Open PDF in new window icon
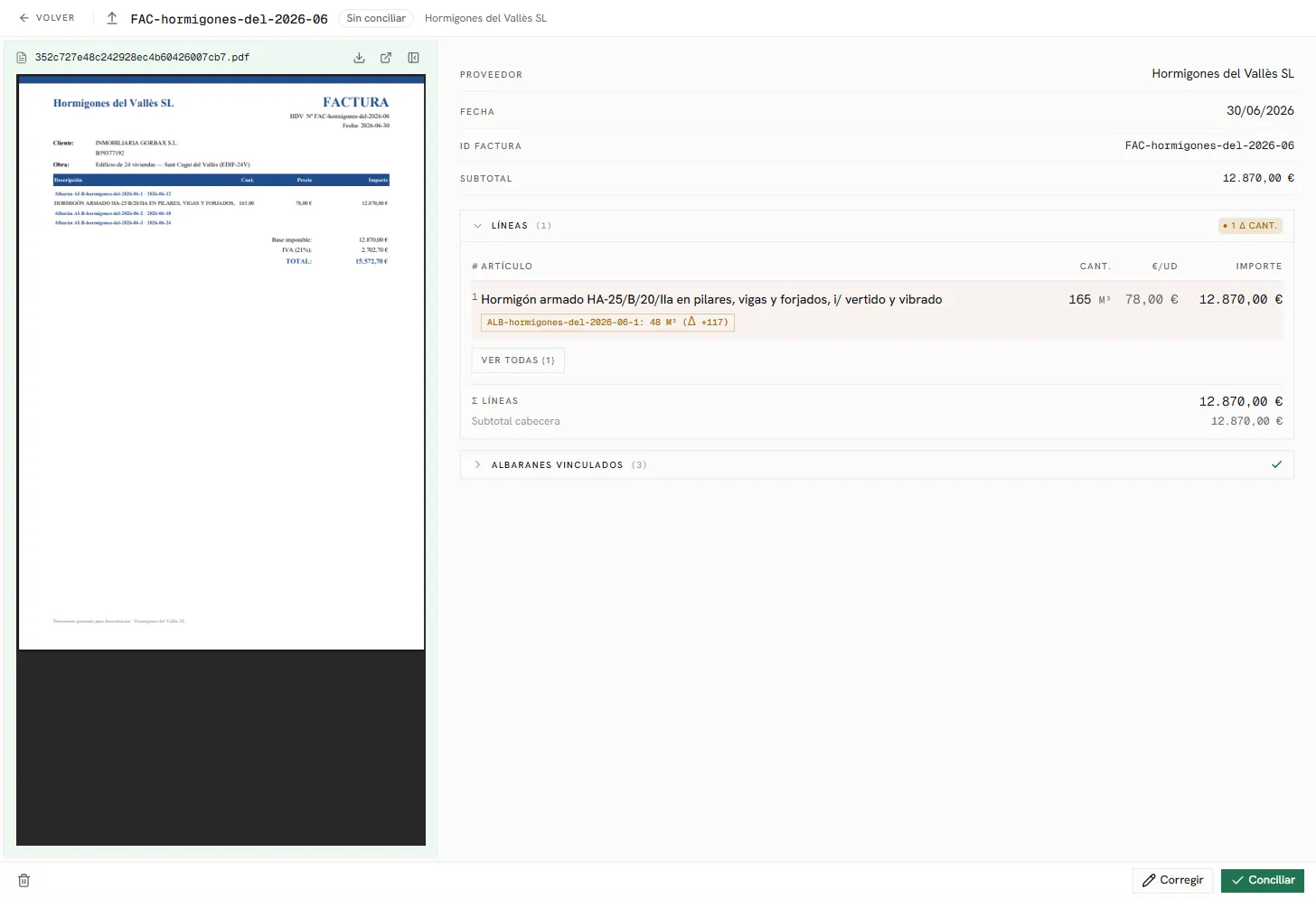The width and height of the screenshot is (1316, 899). [386, 58]
